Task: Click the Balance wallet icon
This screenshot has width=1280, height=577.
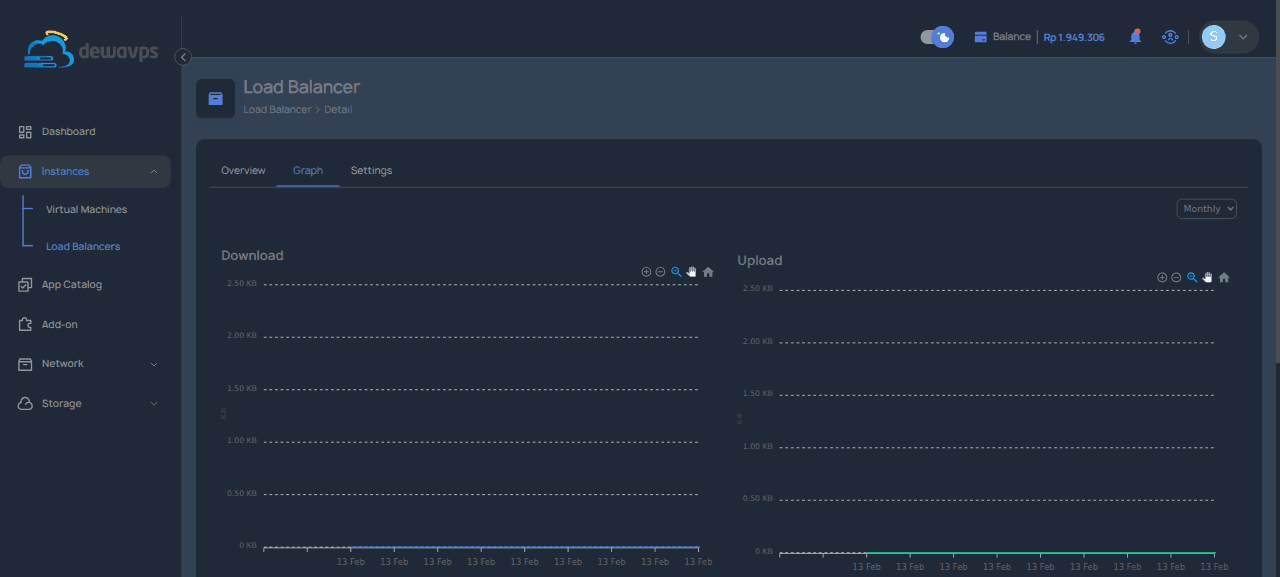Action: pos(981,37)
